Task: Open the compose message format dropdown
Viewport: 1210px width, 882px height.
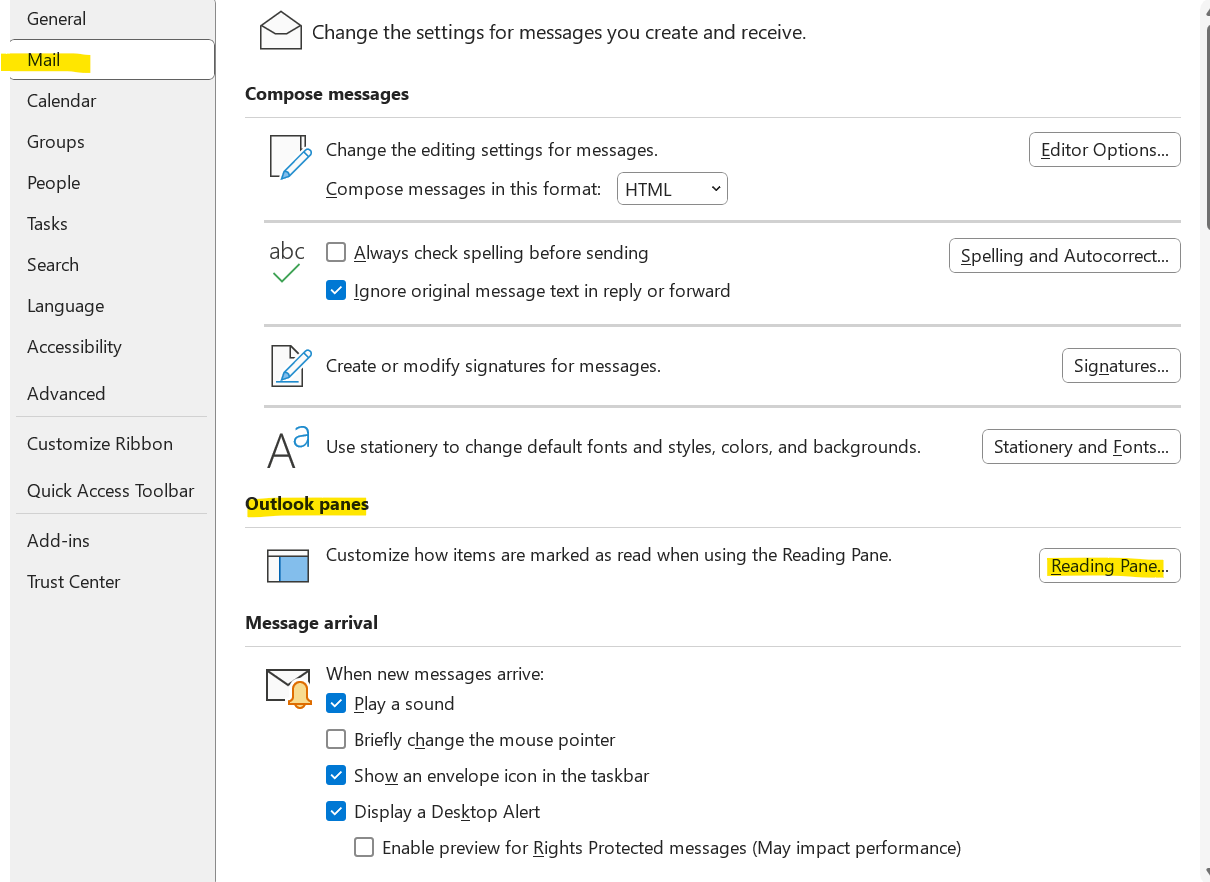Action: tap(672, 189)
